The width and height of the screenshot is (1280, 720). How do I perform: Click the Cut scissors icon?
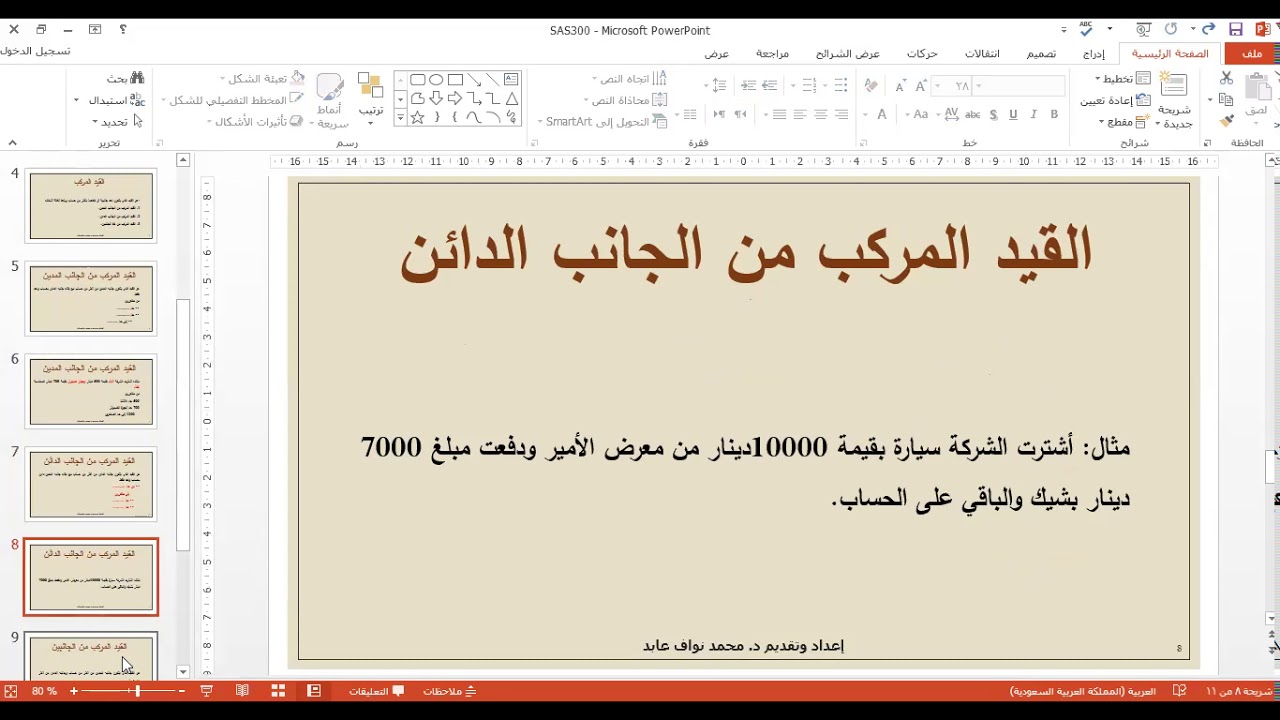point(1226,78)
